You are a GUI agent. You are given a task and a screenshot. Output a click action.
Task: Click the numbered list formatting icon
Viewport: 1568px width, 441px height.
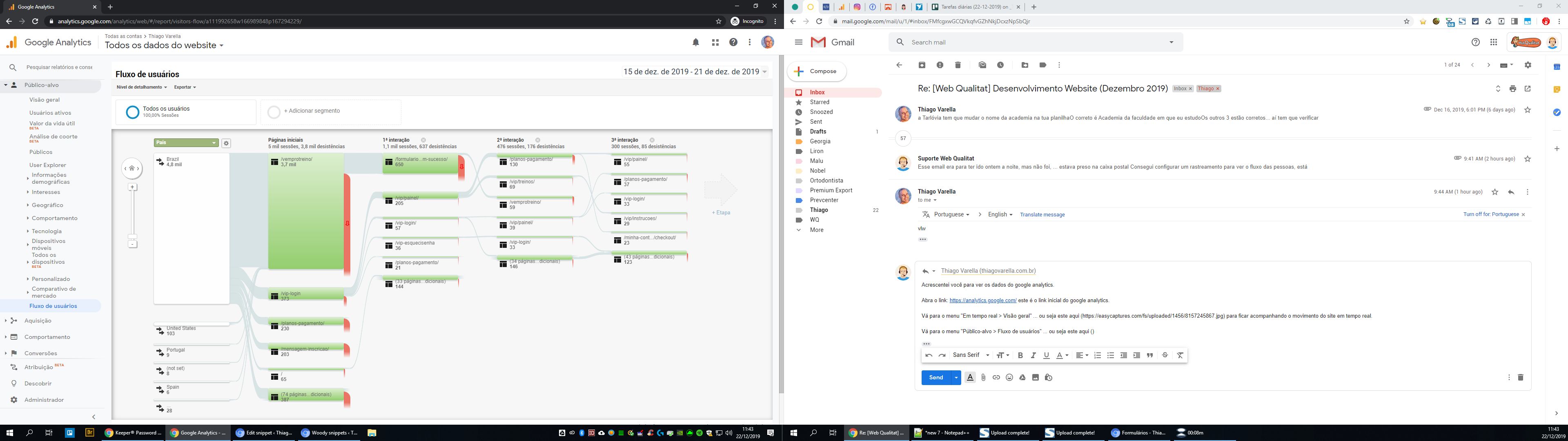[x=1098, y=355]
